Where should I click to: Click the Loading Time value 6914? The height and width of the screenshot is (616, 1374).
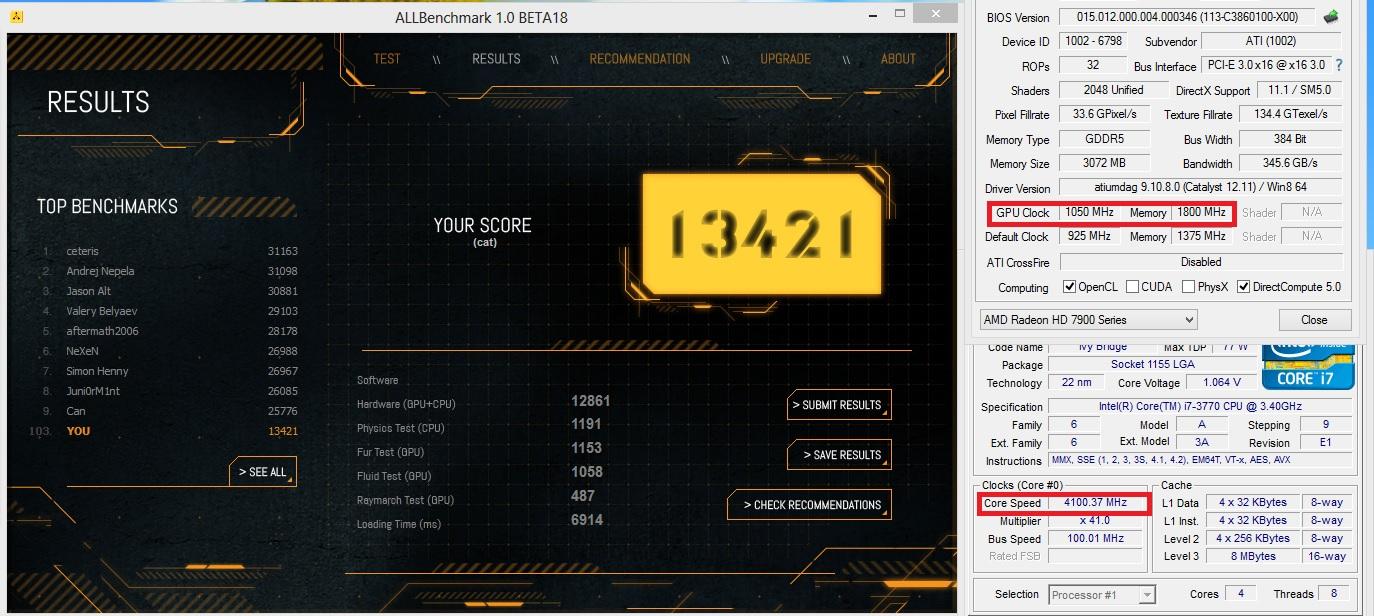[587, 521]
